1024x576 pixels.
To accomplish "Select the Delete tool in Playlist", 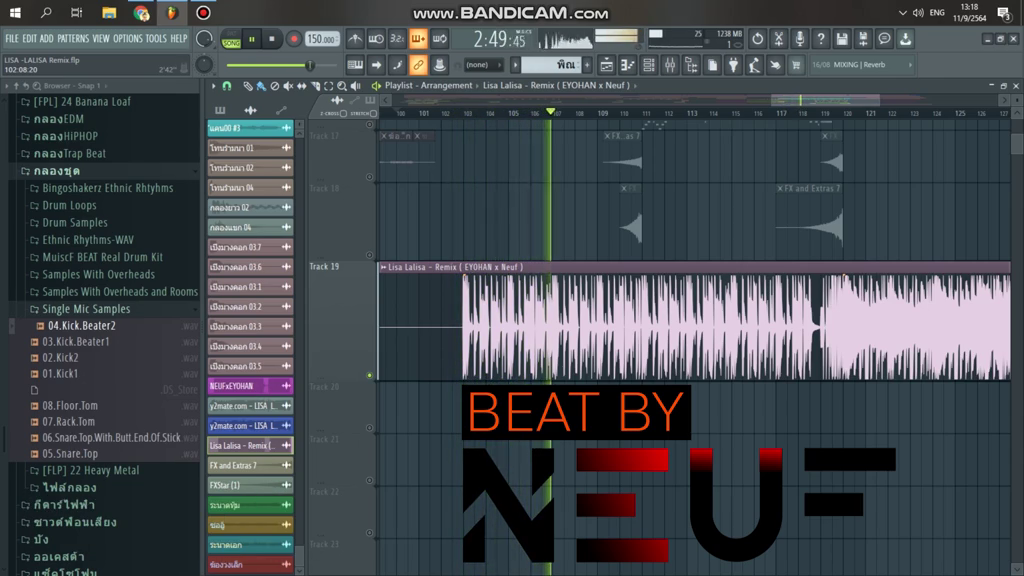I will (x=274, y=86).
